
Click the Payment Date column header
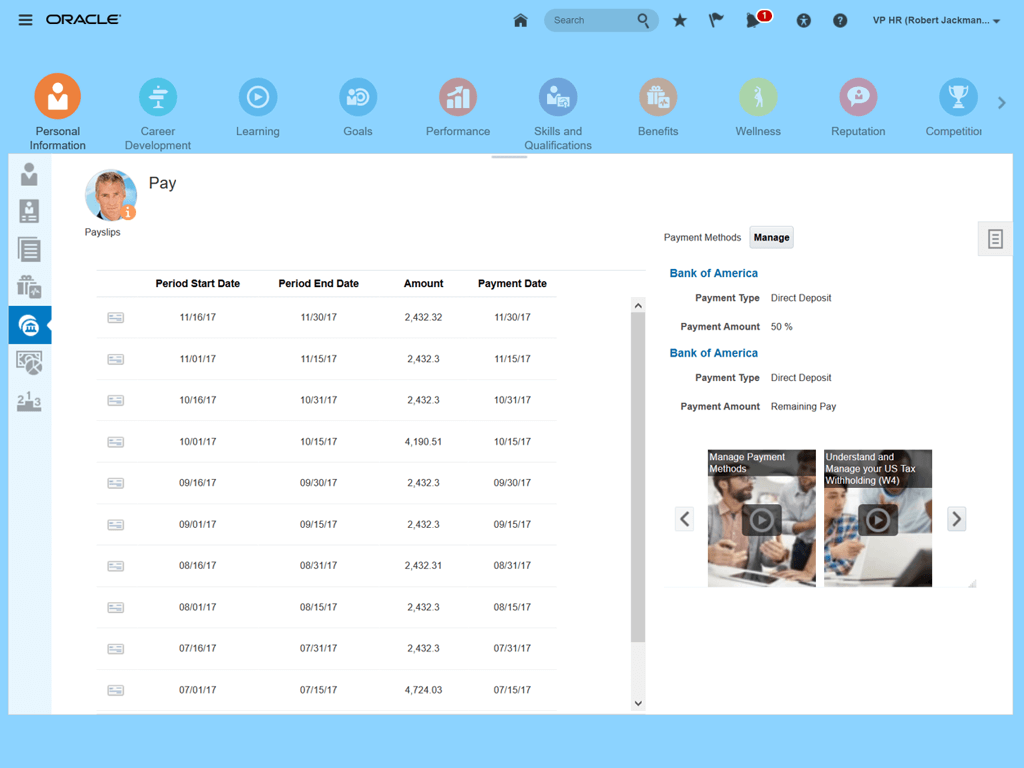[512, 283]
